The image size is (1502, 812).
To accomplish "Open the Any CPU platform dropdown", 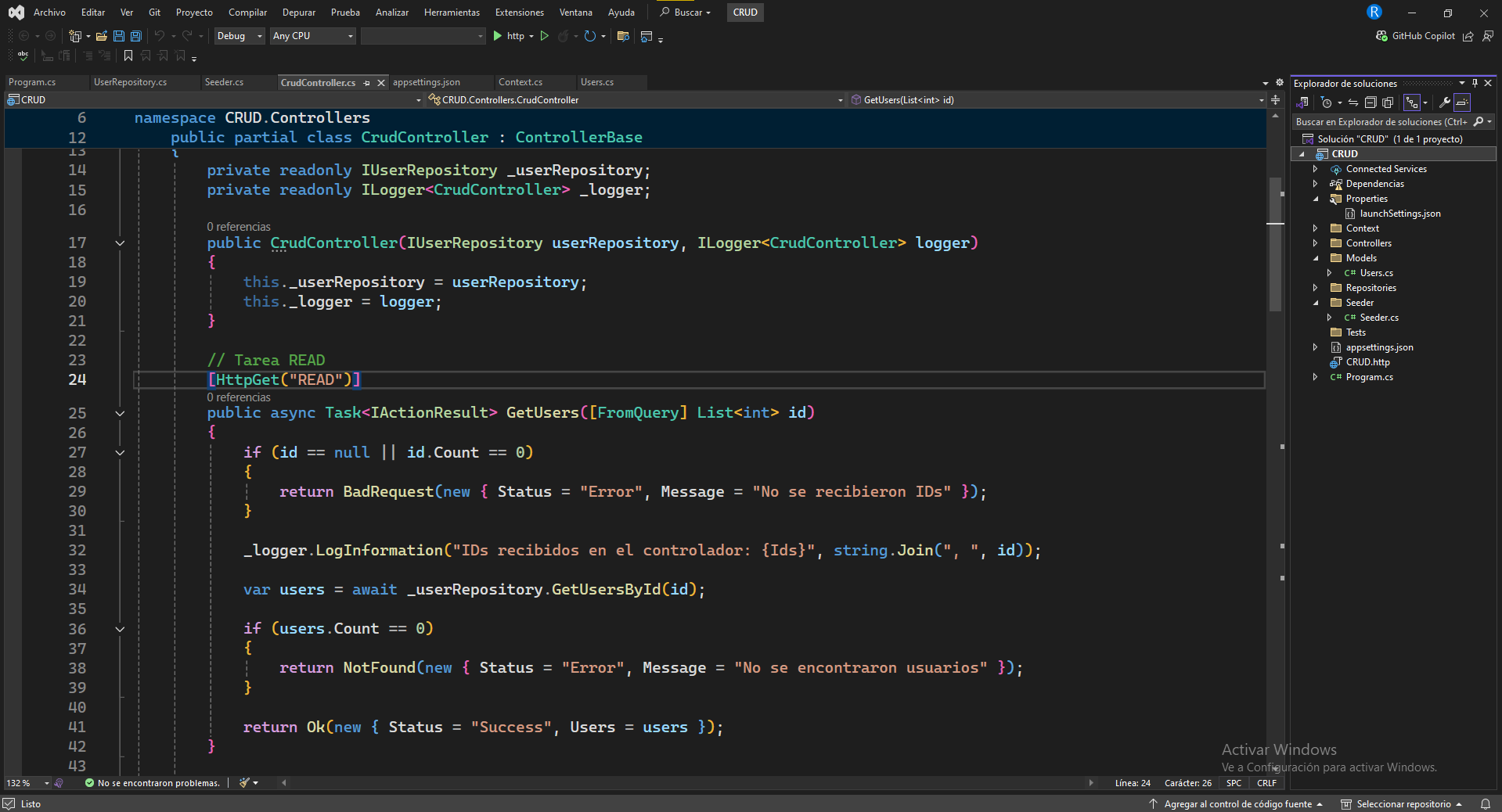I will pos(313,36).
